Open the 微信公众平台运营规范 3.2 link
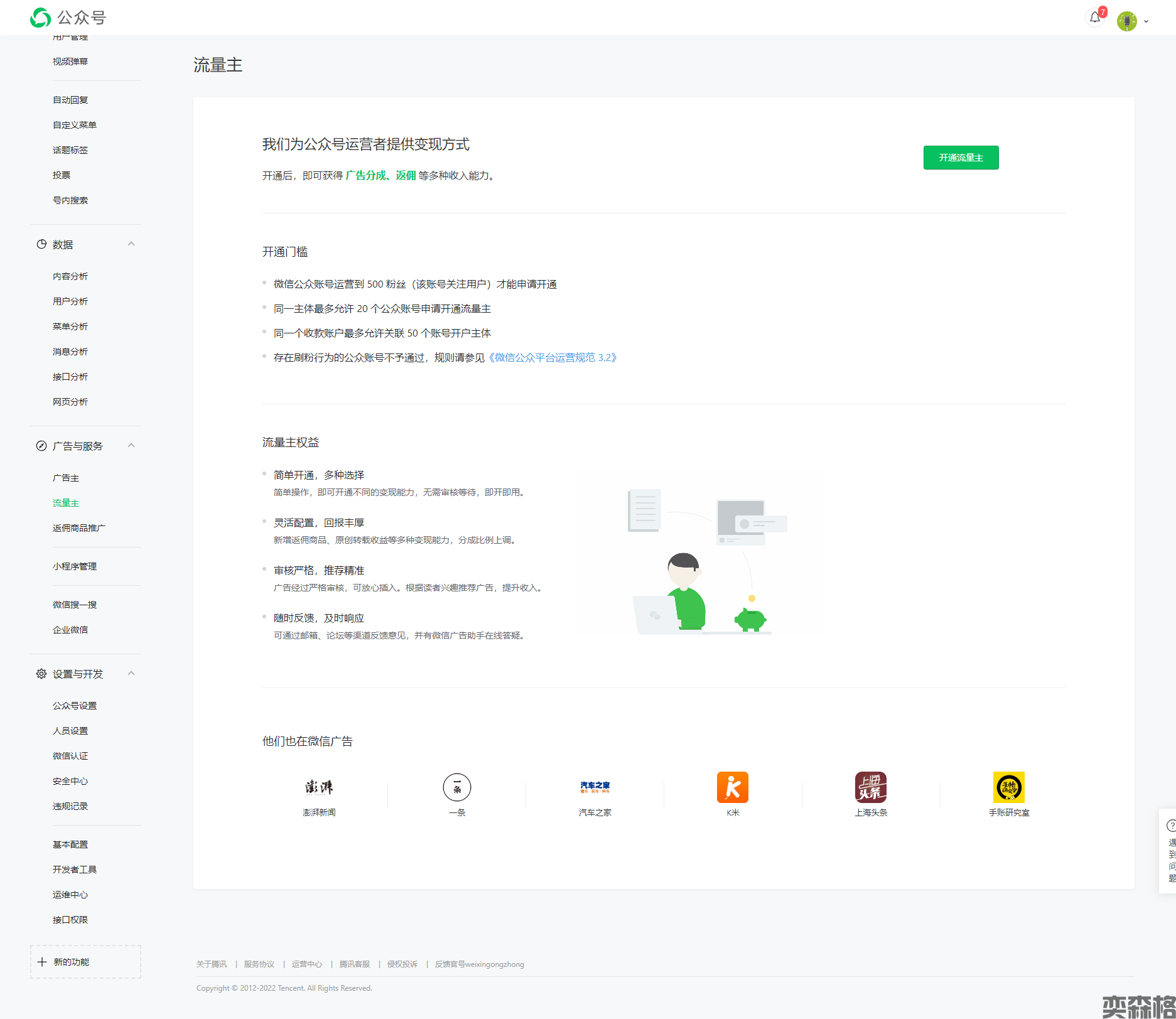This screenshot has height=1019, width=1176. (553, 357)
